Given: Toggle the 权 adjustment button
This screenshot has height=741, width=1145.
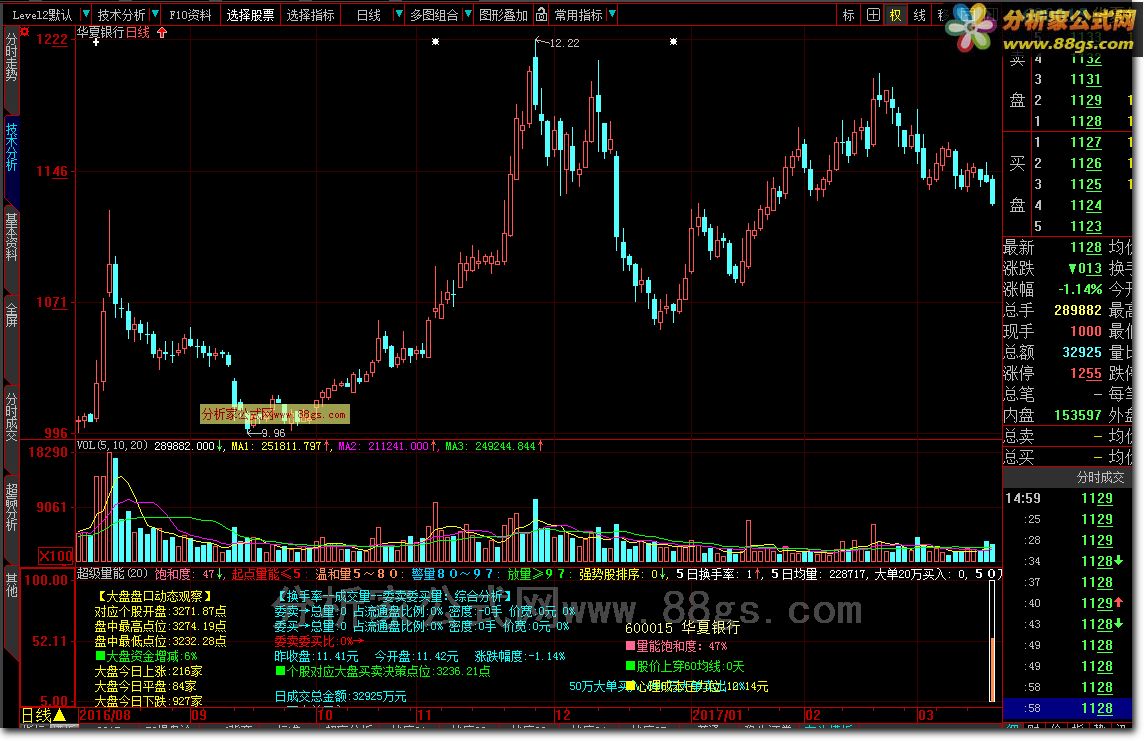Looking at the screenshot, I should click(x=896, y=15).
